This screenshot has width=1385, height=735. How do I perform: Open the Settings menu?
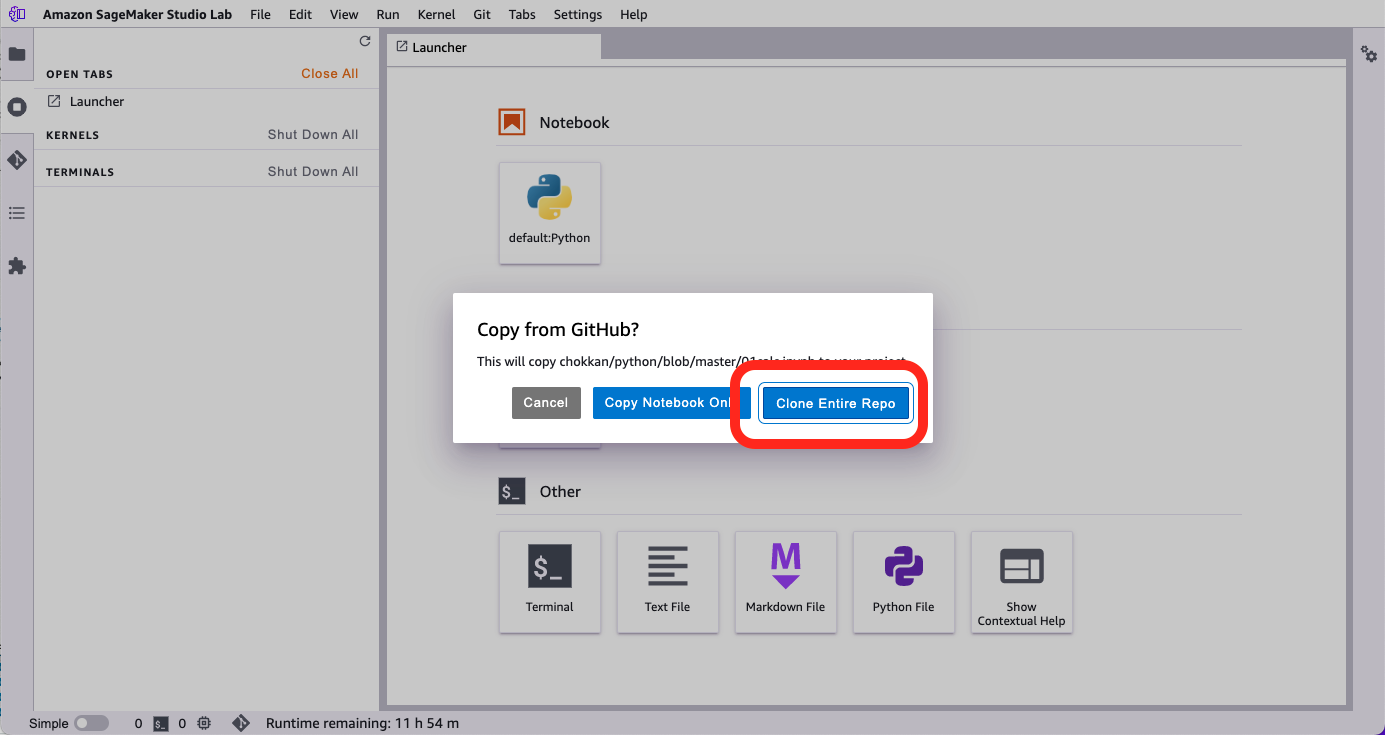click(x=578, y=14)
